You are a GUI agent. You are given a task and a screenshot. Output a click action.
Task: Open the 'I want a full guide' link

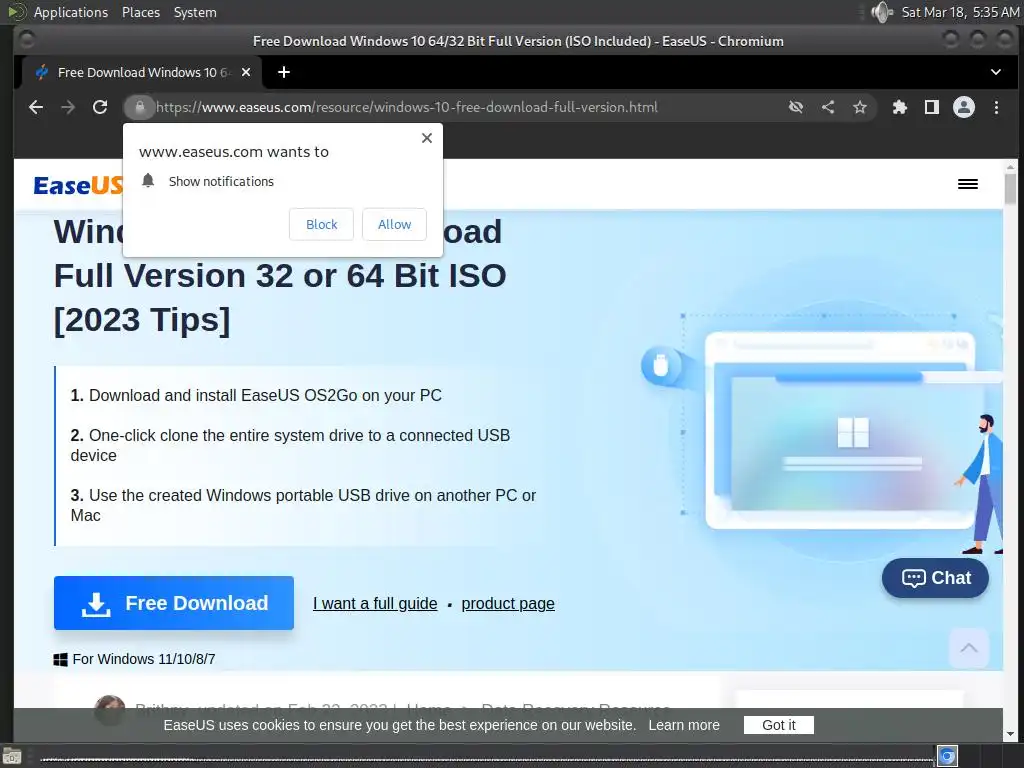coord(375,603)
